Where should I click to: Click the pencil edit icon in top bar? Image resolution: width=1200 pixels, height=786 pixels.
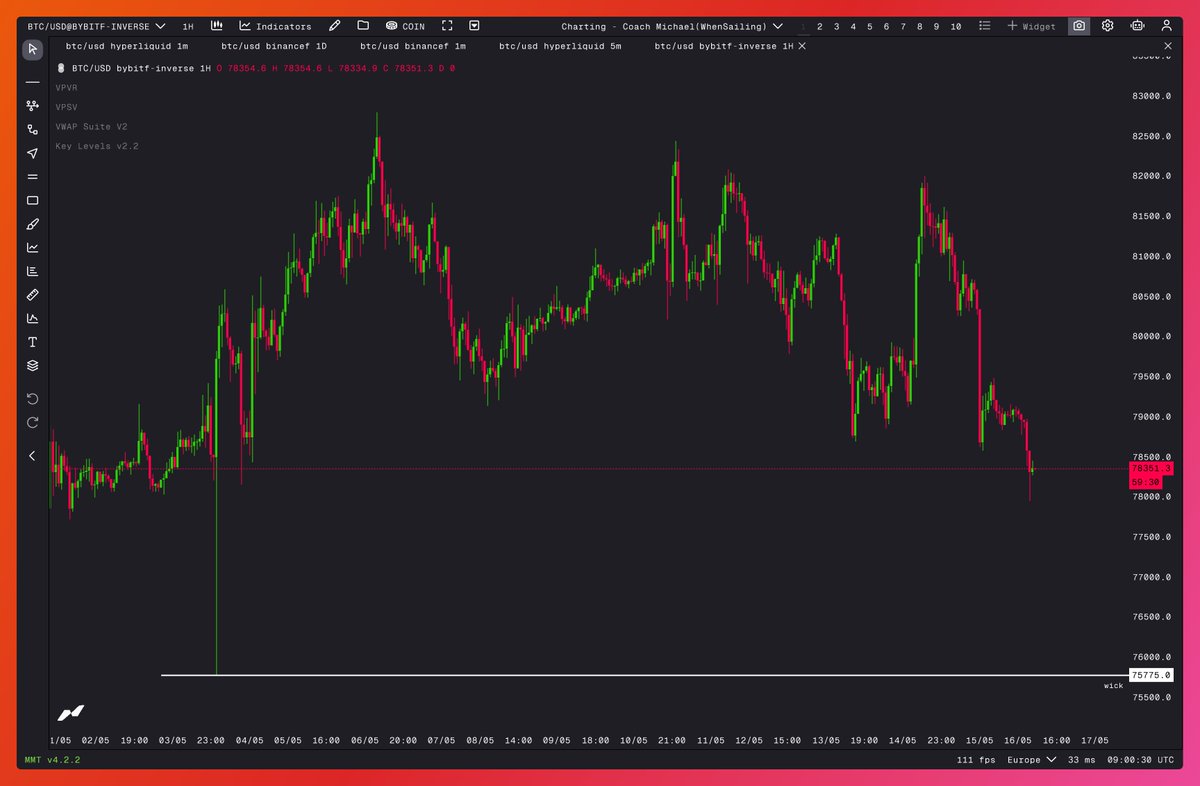pyautogui.click(x=335, y=26)
